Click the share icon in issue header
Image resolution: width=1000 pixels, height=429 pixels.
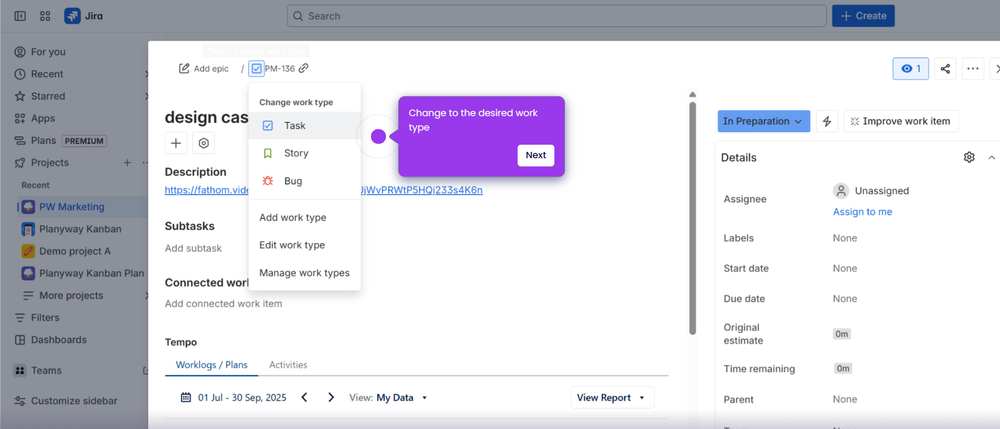[x=945, y=69]
